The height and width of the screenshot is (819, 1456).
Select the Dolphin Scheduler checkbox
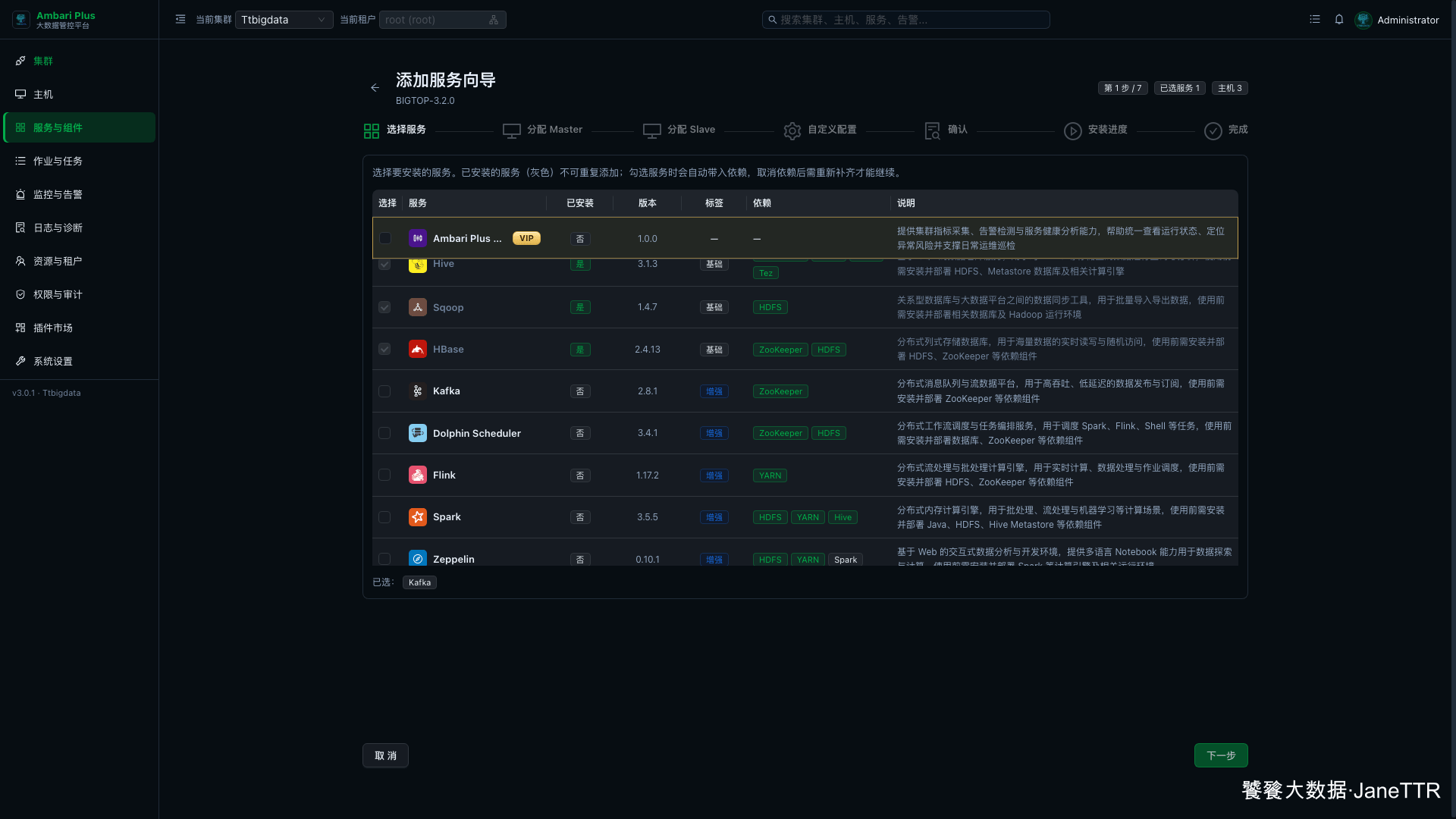pyautogui.click(x=384, y=433)
